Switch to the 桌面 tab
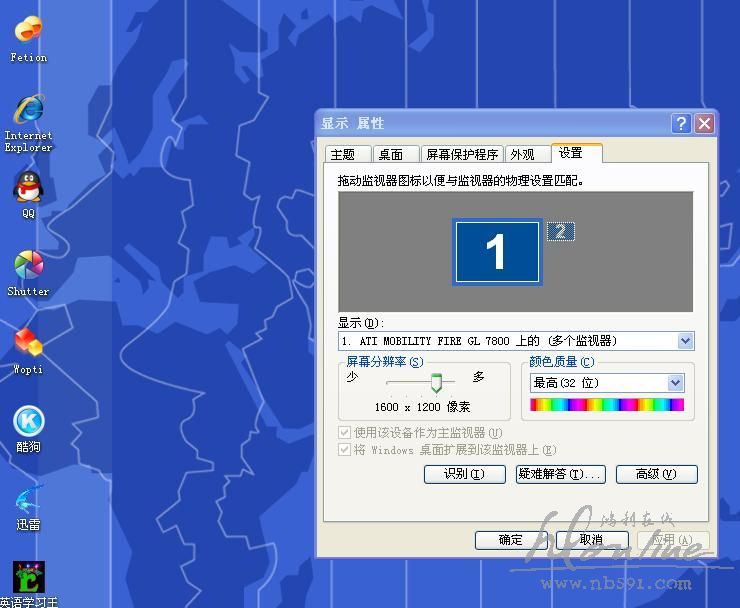This screenshot has height=608, width=740. [390, 154]
